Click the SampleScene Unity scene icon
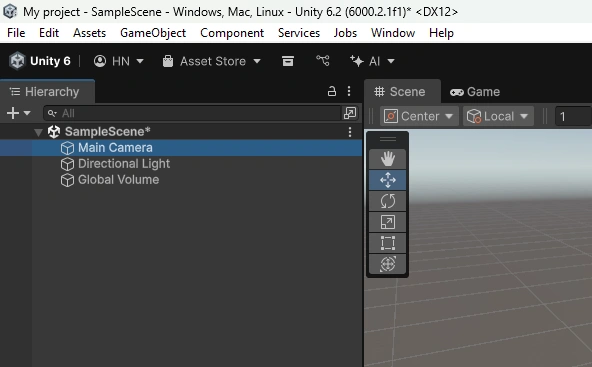This screenshot has height=367, width=592. coord(54,132)
